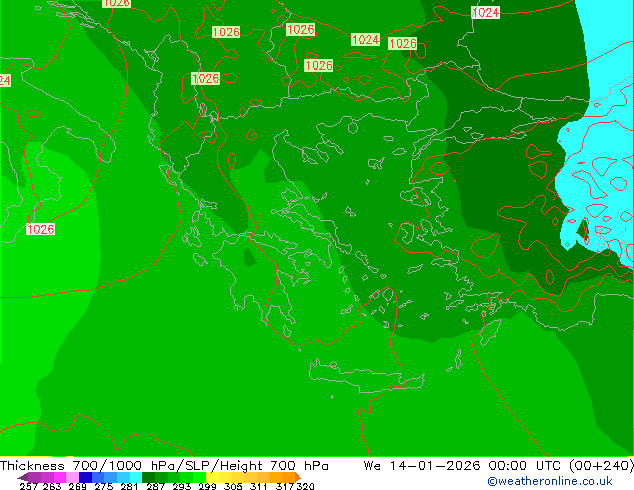Click the legend value 293
Image resolution: width=634 pixels, height=490 pixels.
[182, 486]
